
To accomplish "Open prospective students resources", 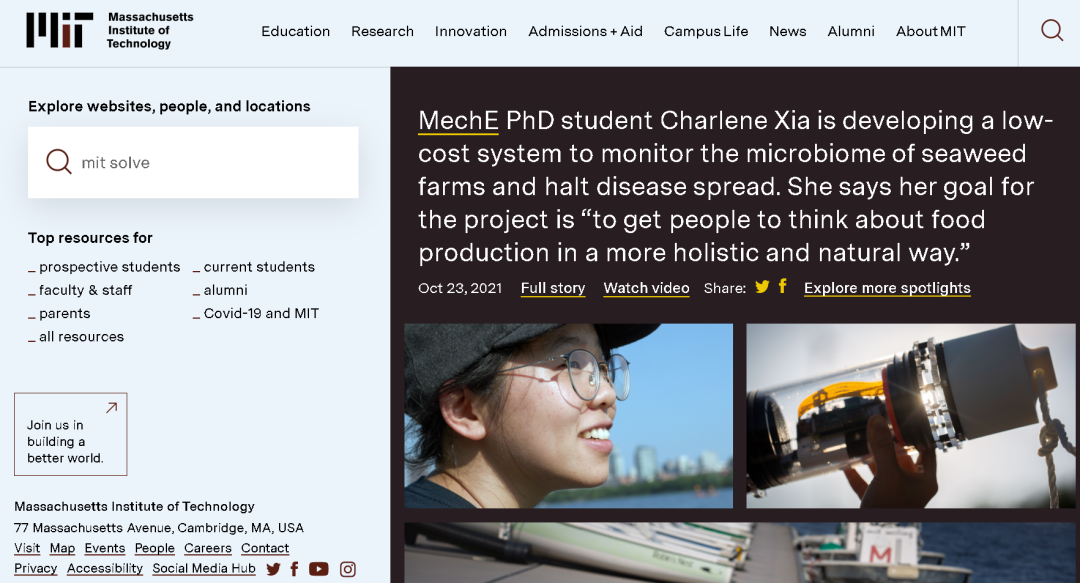I will pyautogui.click(x=109, y=267).
